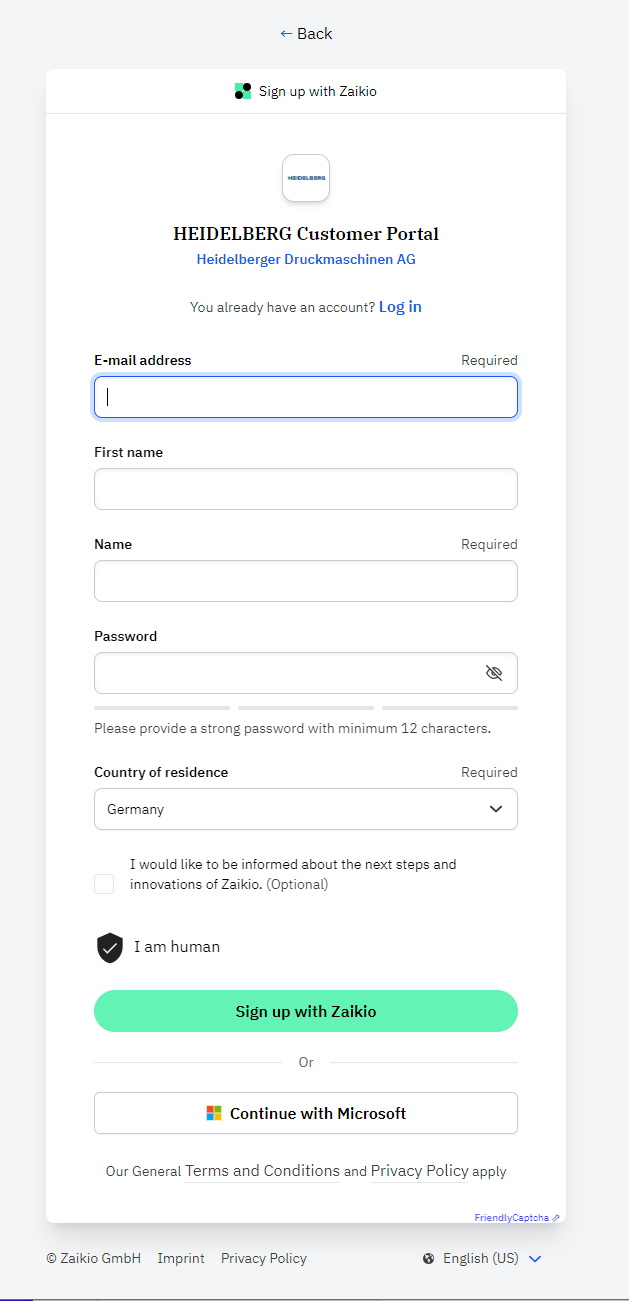
Task: Click the Zaikio logo icon in the header
Action: click(242, 91)
